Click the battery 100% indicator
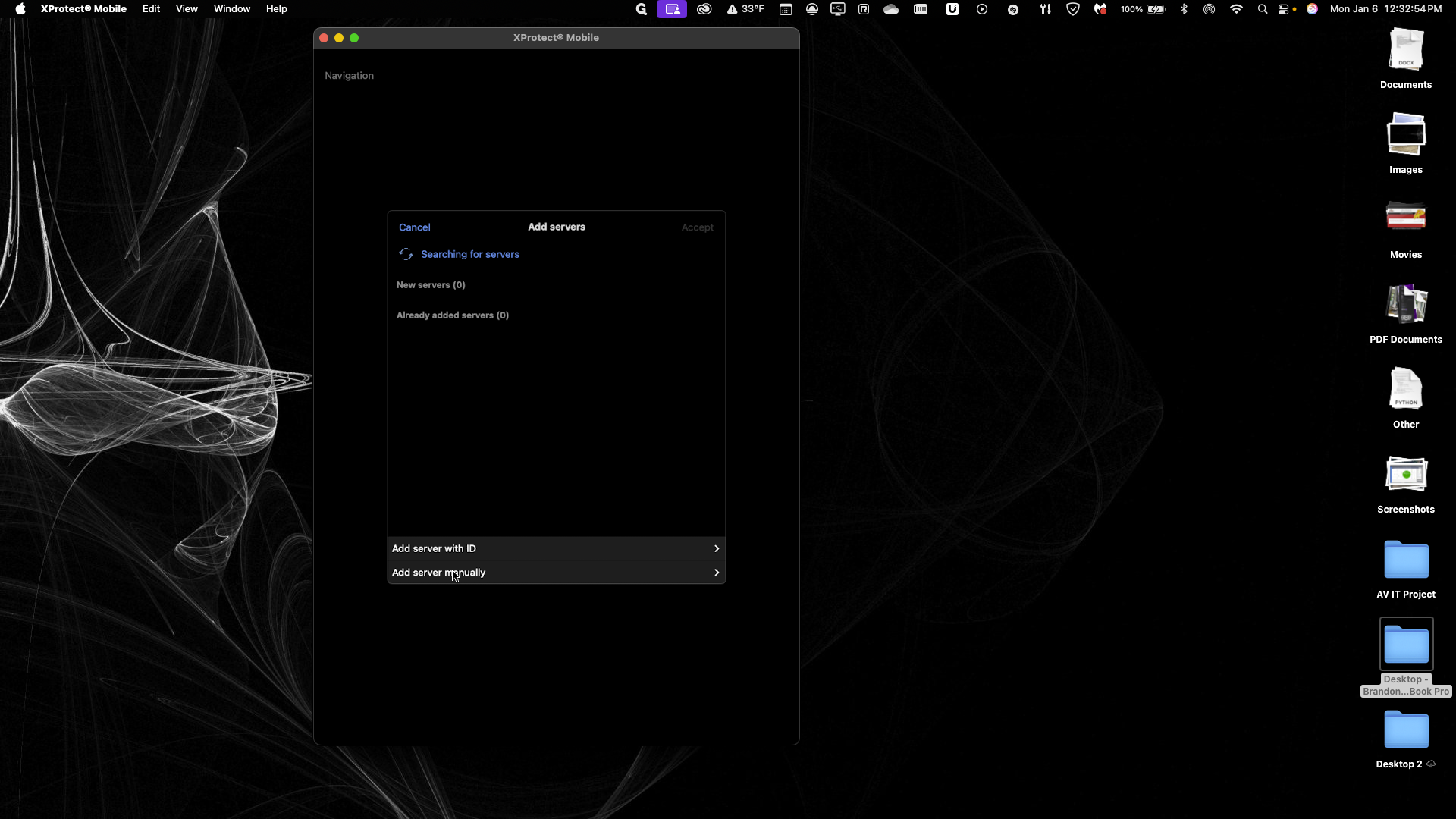Screen dimensions: 1456x819 pos(1143,9)
